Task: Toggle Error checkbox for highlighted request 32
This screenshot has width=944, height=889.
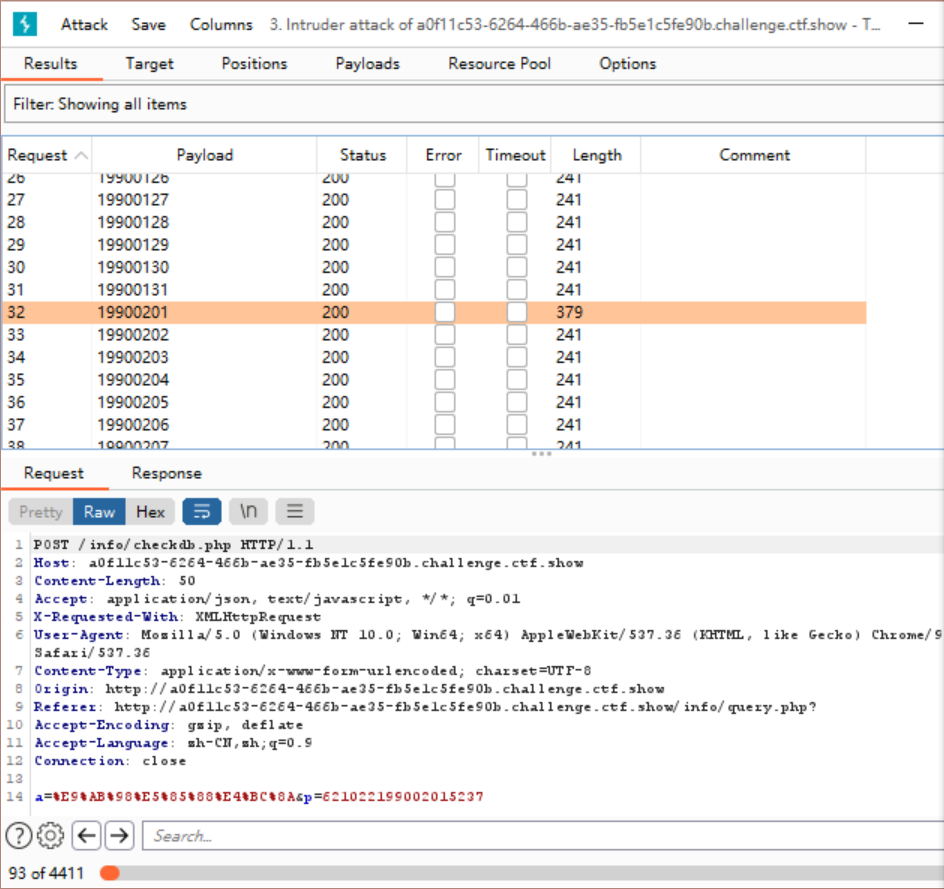Action: tap(445, 312)
